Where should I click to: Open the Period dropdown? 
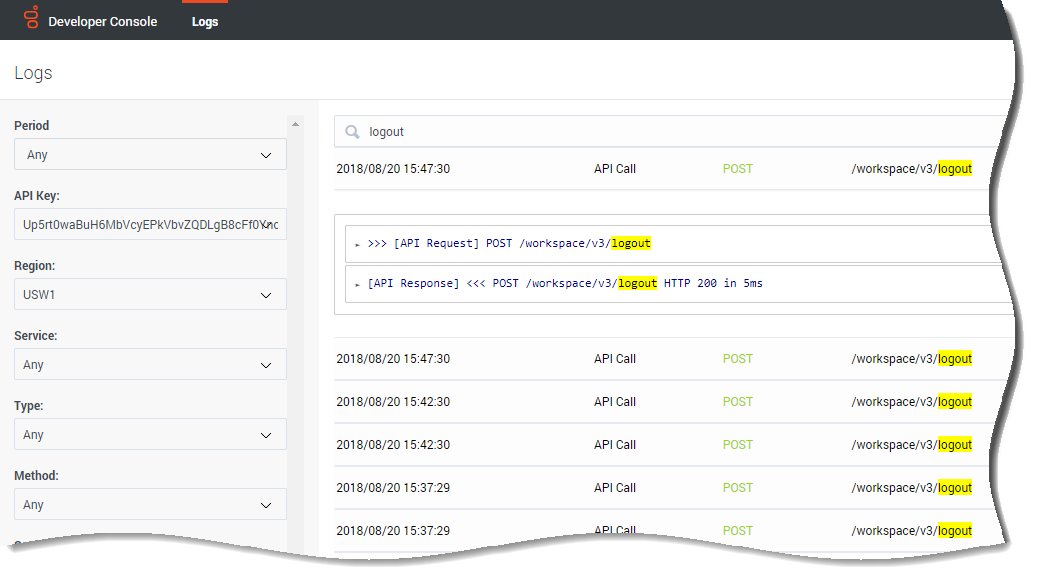click(x=150, y=154)
